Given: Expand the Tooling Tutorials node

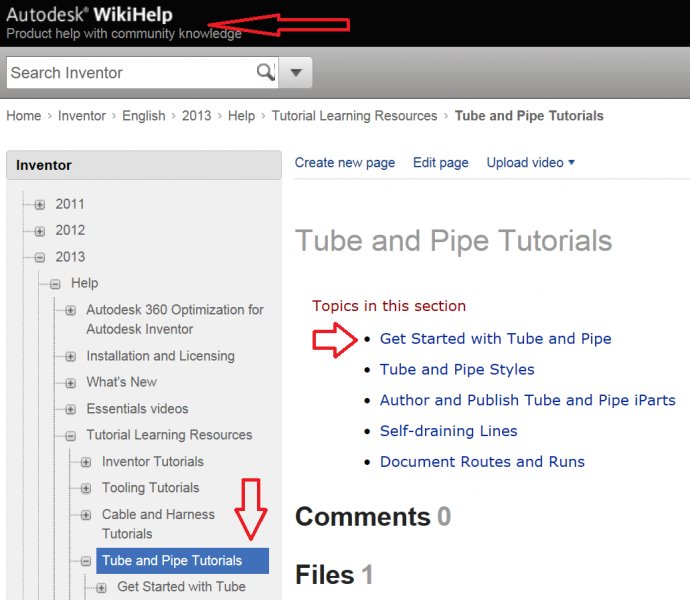Looking at the screenshot, I should coord(86,488).
